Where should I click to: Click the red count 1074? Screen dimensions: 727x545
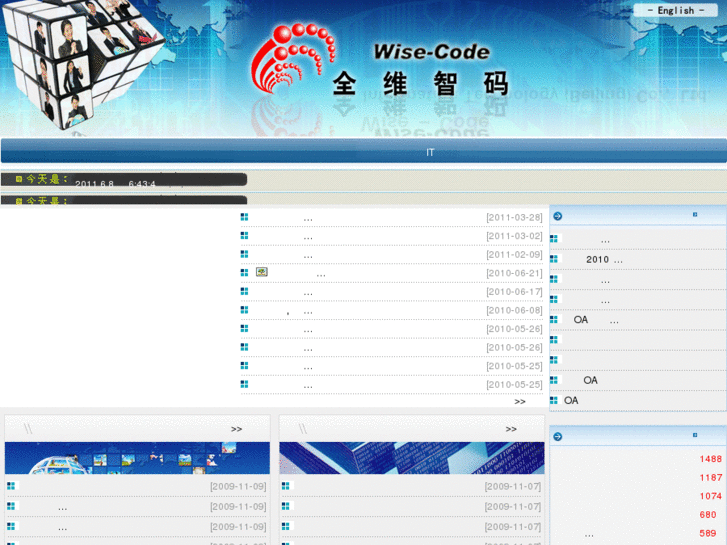711,496
